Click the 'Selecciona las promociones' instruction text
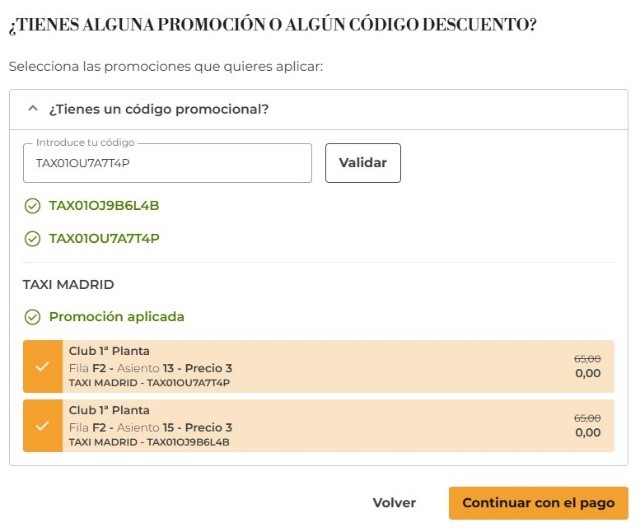The height and width of the screenshot is (532, 640). click(166, 66)
